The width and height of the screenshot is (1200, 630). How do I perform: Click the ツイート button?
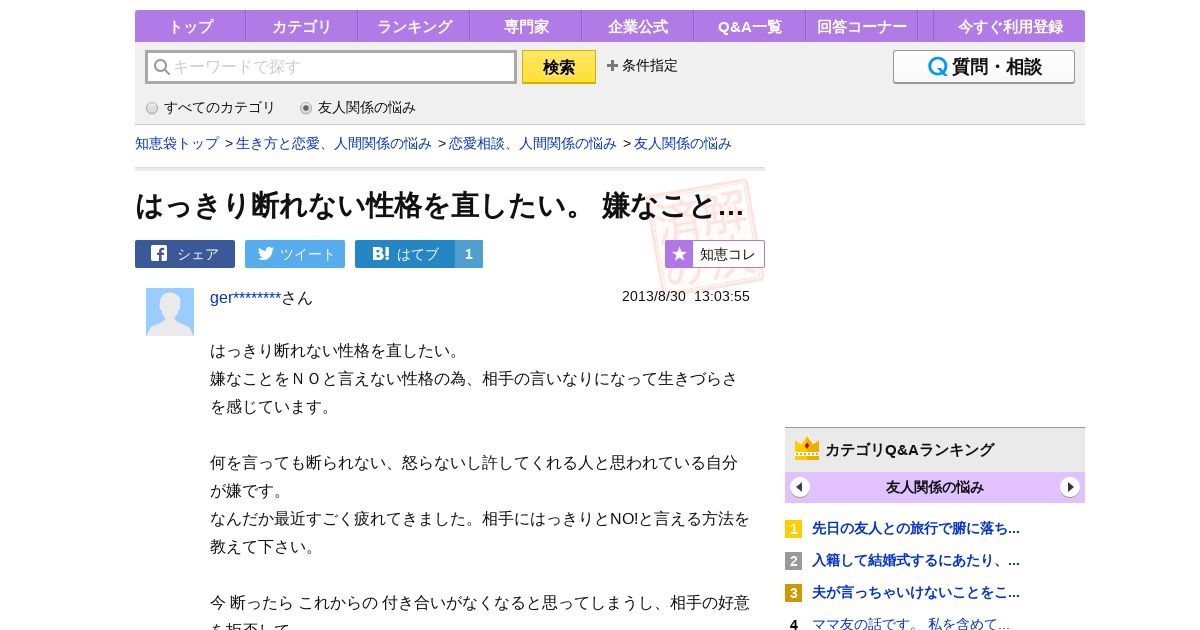tap(295, 254)
